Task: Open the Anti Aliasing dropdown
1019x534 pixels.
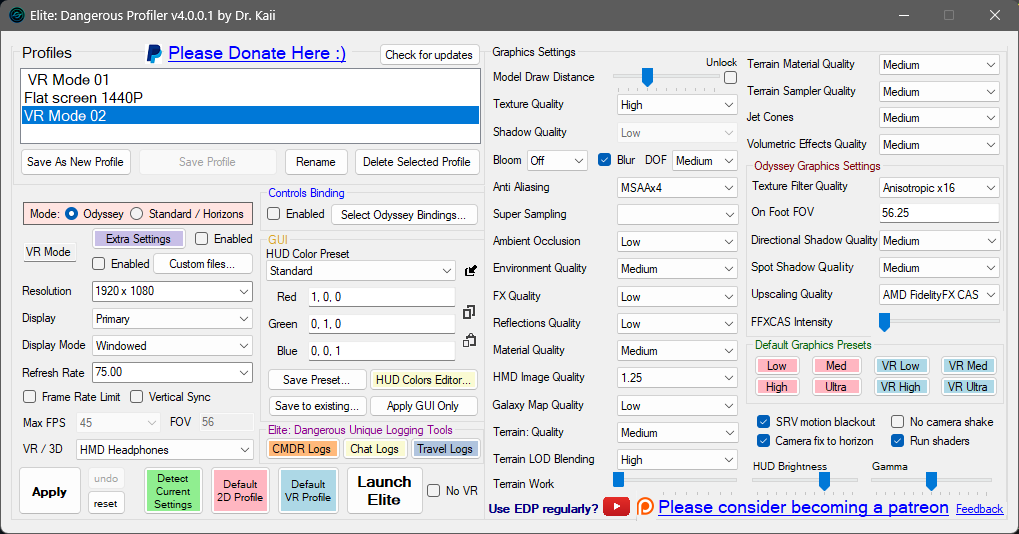Action: point(677,188)
